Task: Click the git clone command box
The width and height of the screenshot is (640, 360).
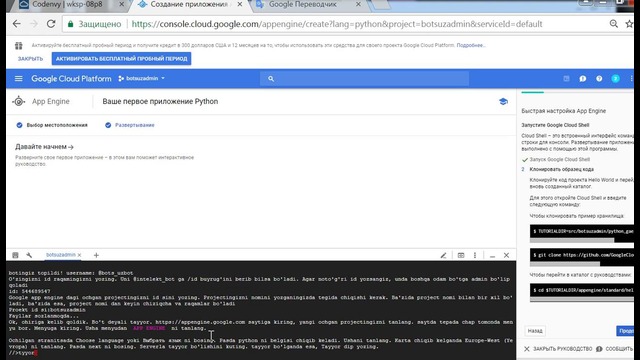Action: 582,255
